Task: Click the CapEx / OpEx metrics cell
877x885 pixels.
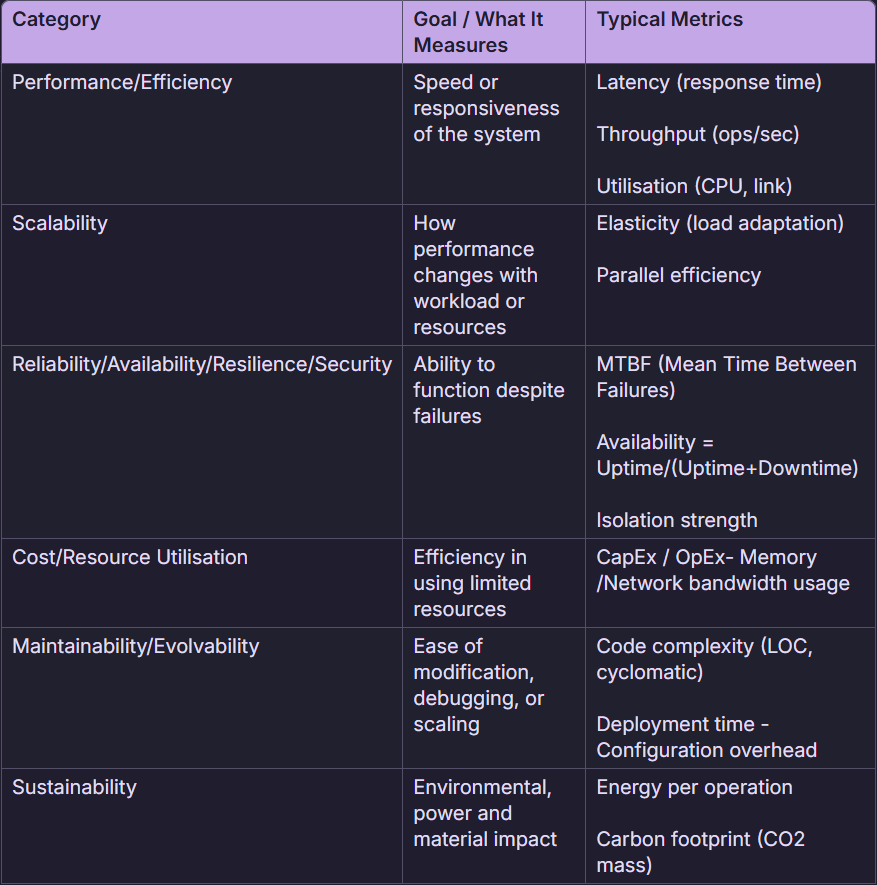Action: click(x=722, y=570)
